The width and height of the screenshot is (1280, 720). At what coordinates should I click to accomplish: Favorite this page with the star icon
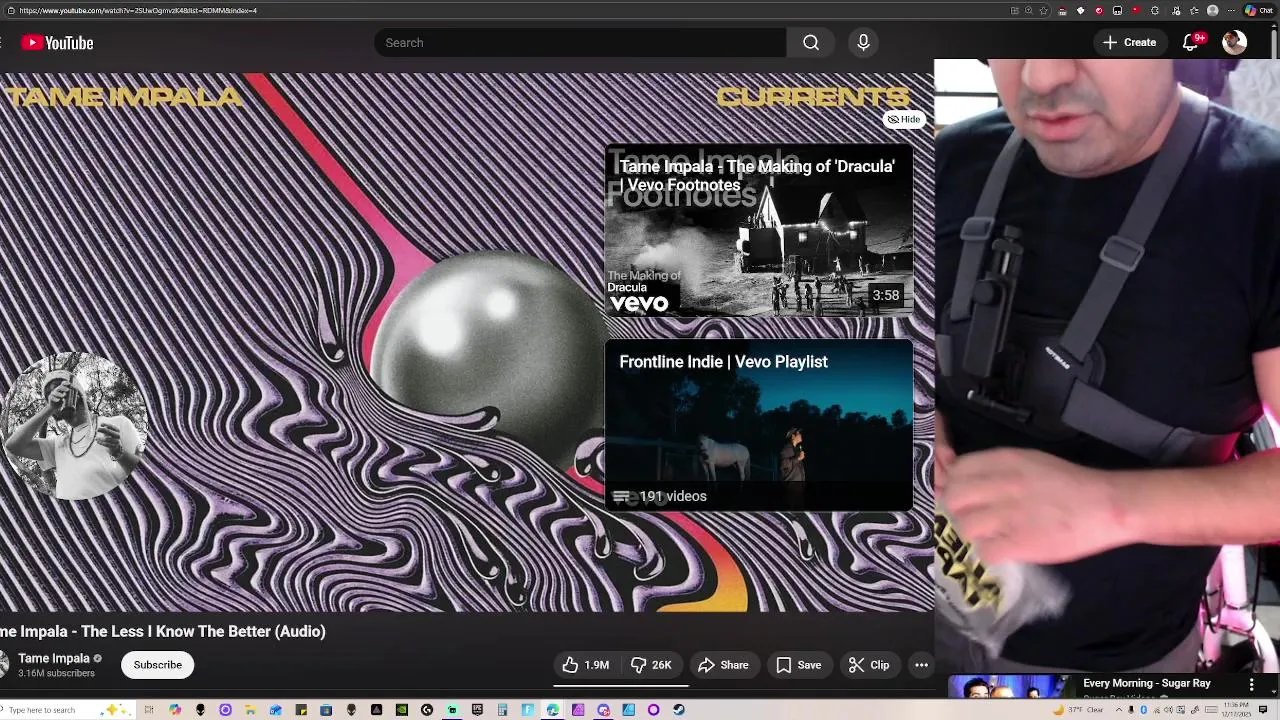click(1044, 10)
